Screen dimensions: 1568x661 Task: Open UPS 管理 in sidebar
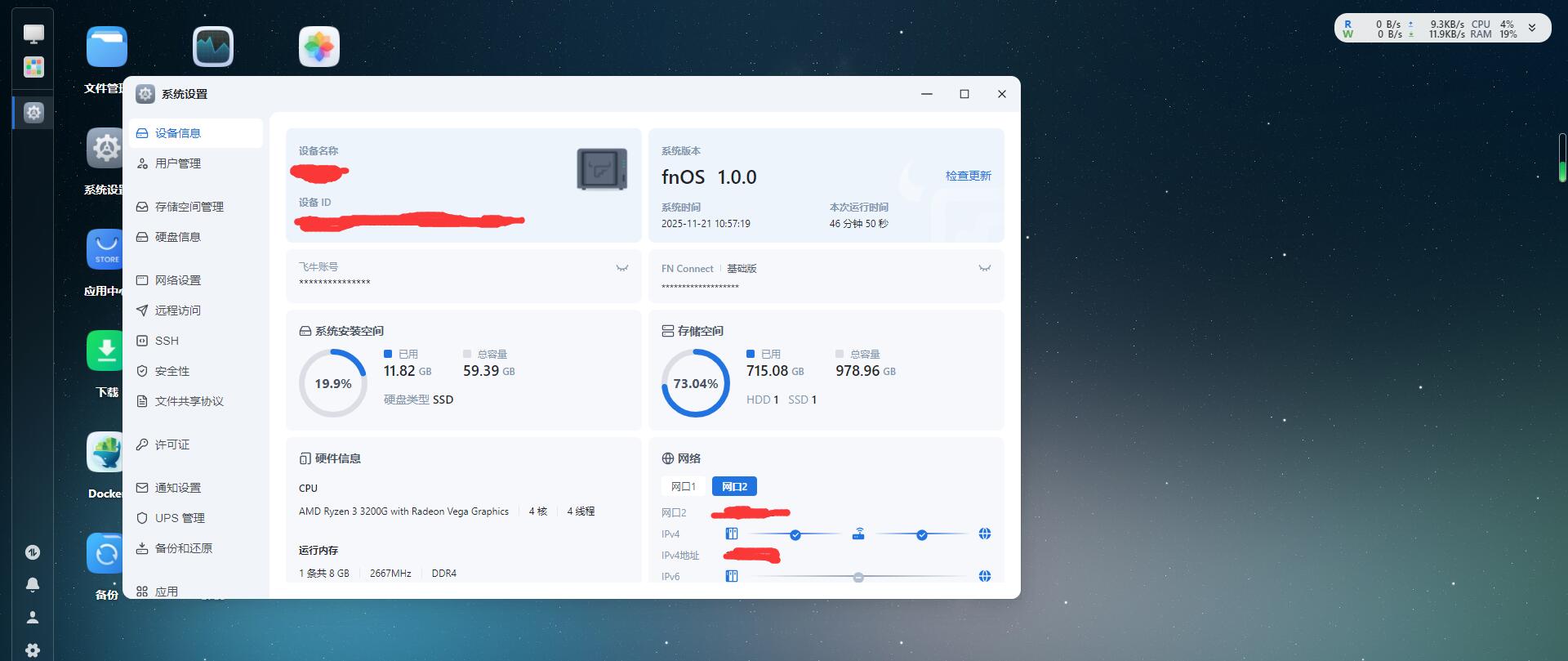[x=196, y=518]
